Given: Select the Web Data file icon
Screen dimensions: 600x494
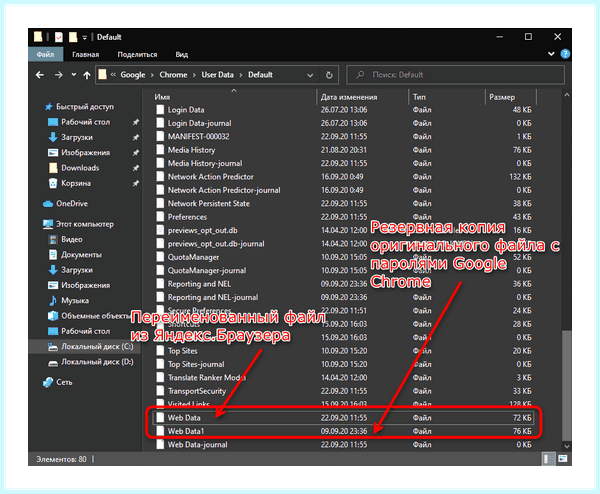Looking at the screenshot, I should pos(160,418).
